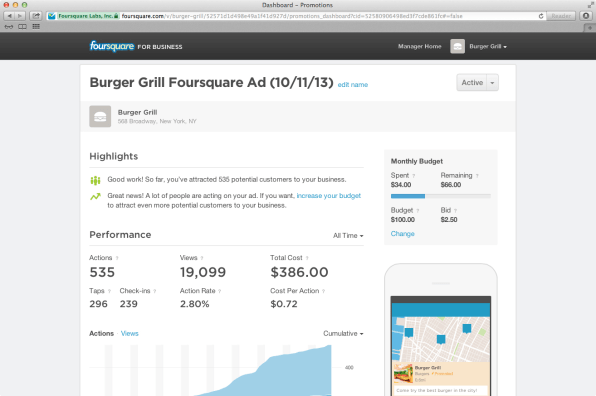
Task: Click the monthly budget spent progress bar
Action: click(x=441, y=196)
